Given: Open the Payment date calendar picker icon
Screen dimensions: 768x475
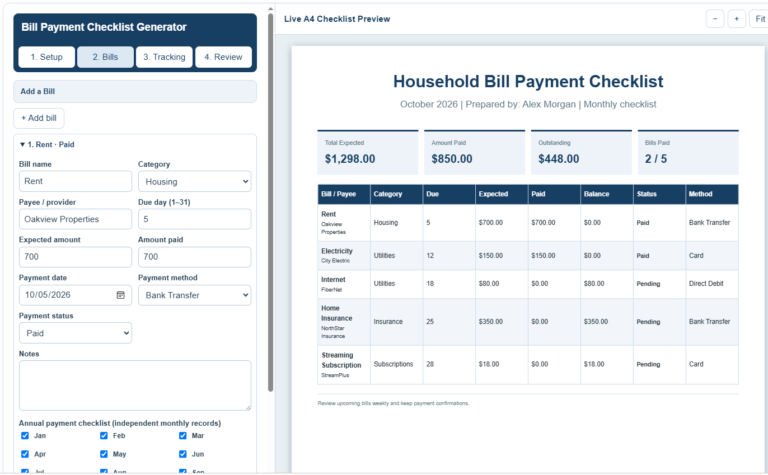Looking at the screenshot, I should point(120,295).
